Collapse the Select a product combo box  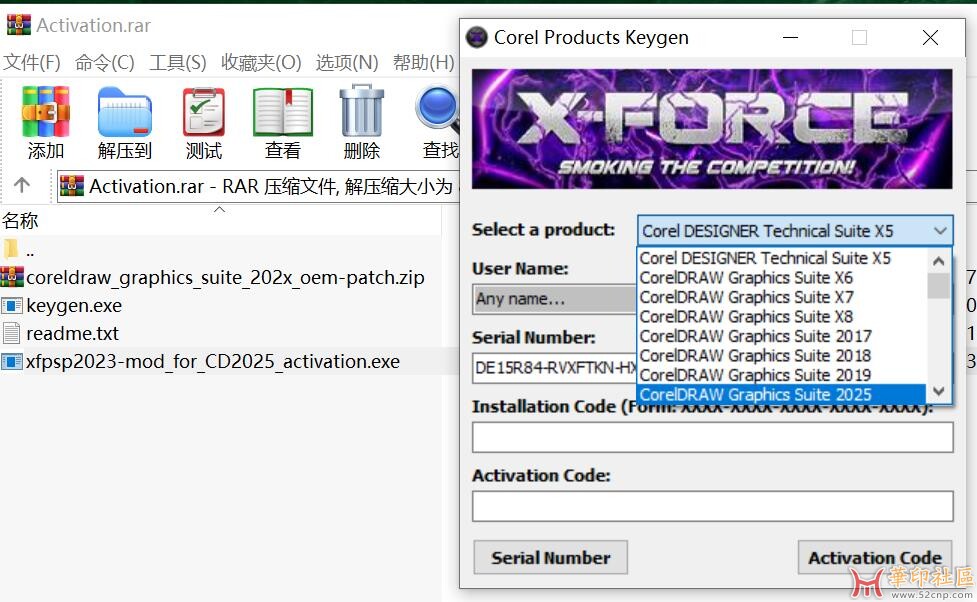point(940,231)
